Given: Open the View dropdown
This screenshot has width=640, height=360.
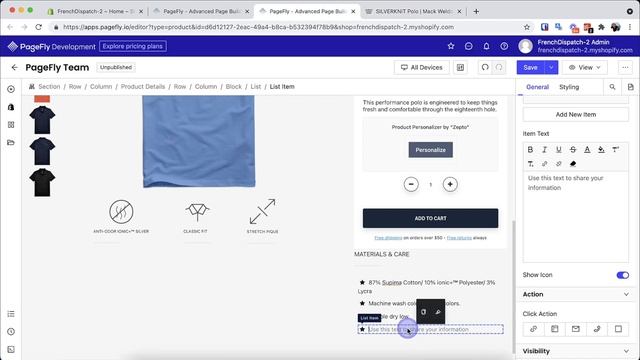Looking at the screenshot, I should point(584,67).
